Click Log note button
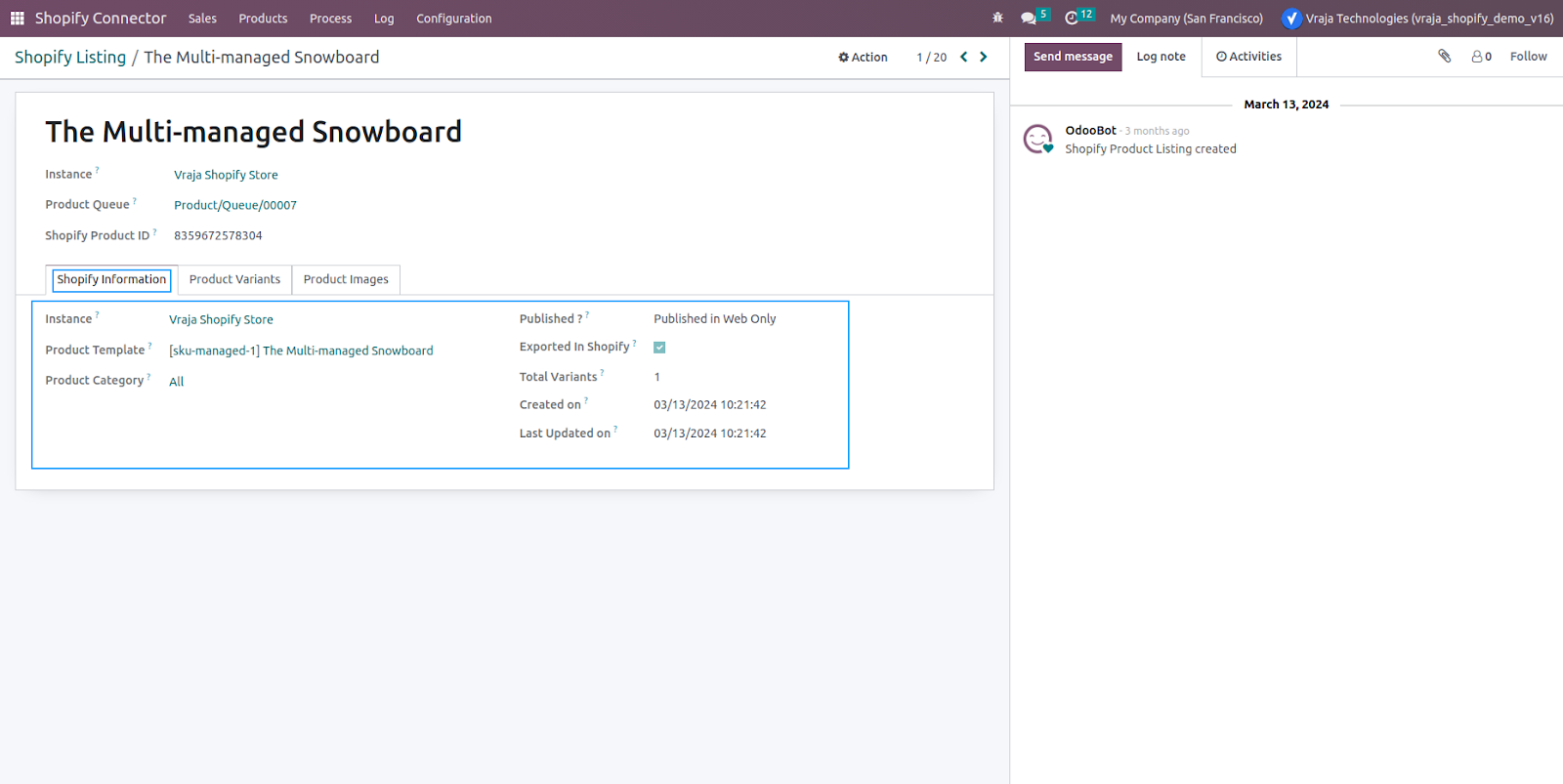Viewport: 1563px width, 784px height. point(1161,57)
